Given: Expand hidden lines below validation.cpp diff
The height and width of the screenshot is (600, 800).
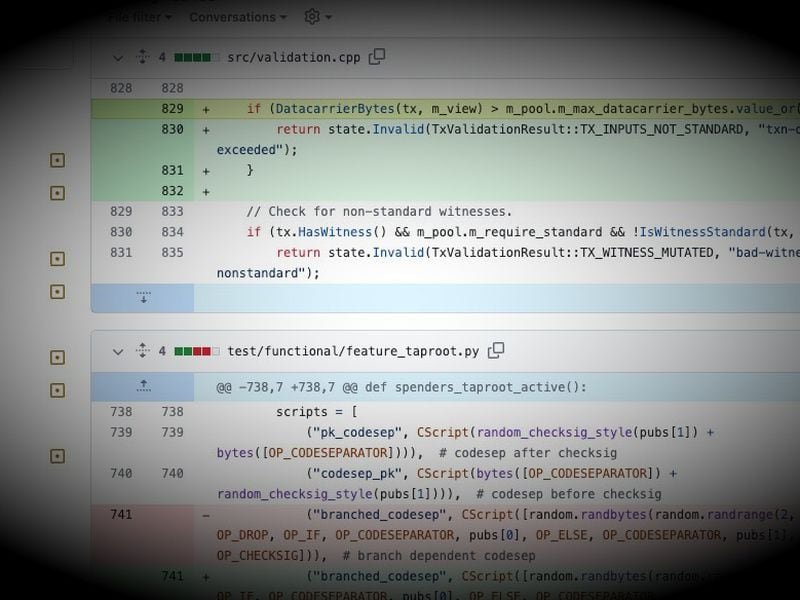Looking at the screenshot, I should pyautogui.click(x=145, y=295).
